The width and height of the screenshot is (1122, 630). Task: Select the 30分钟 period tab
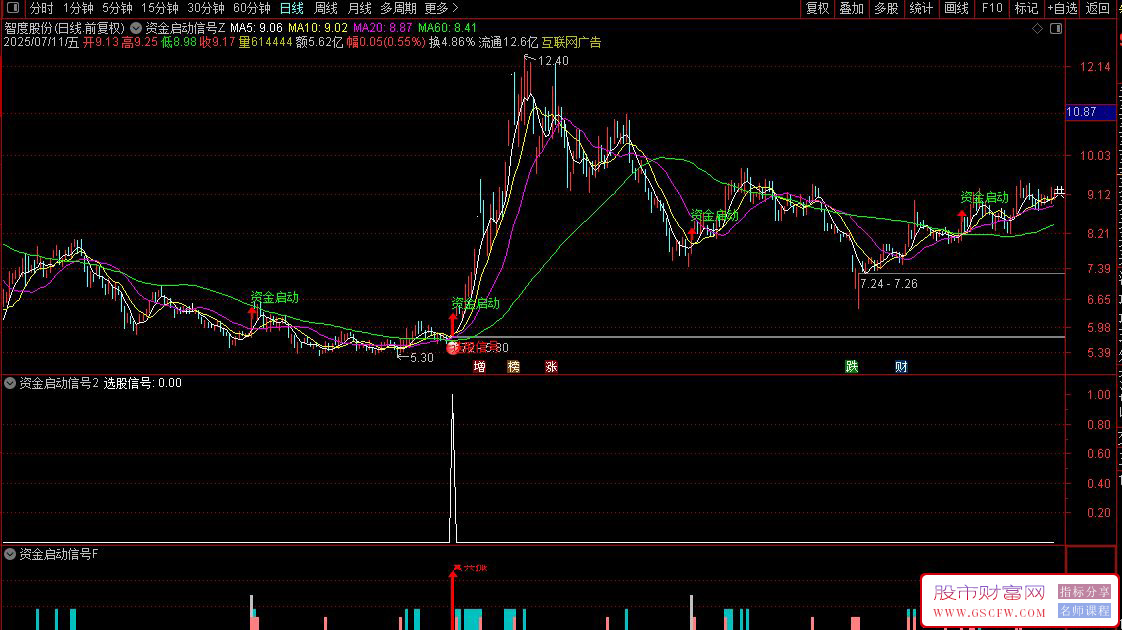[x=206, y=9]
